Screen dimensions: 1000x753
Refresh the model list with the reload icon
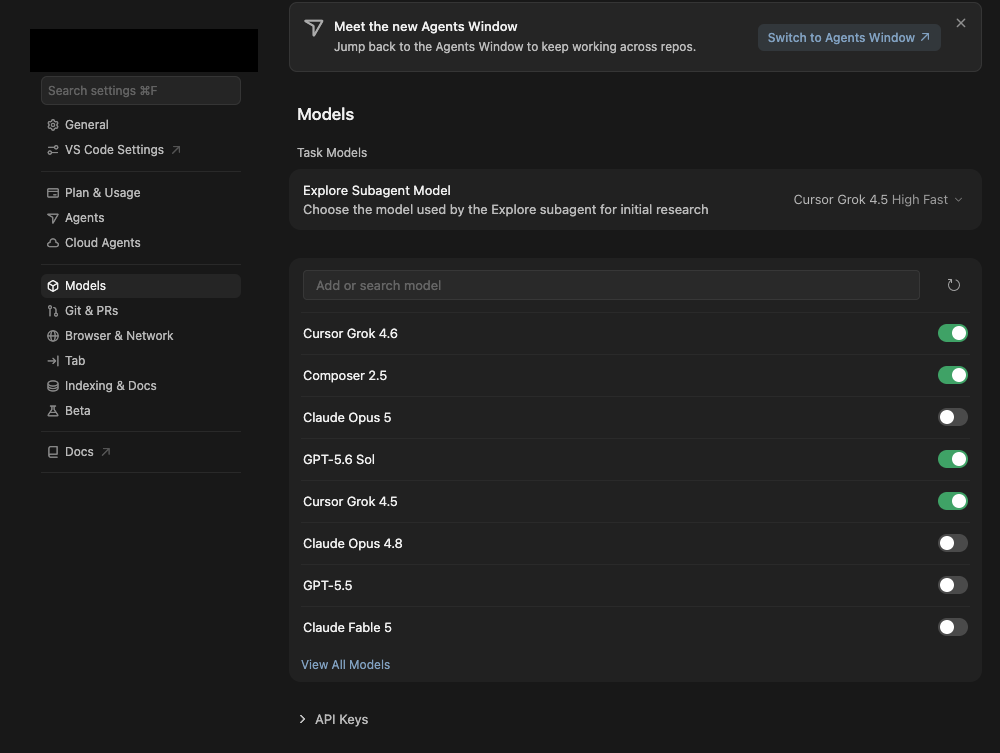click(x=953, y=285)
